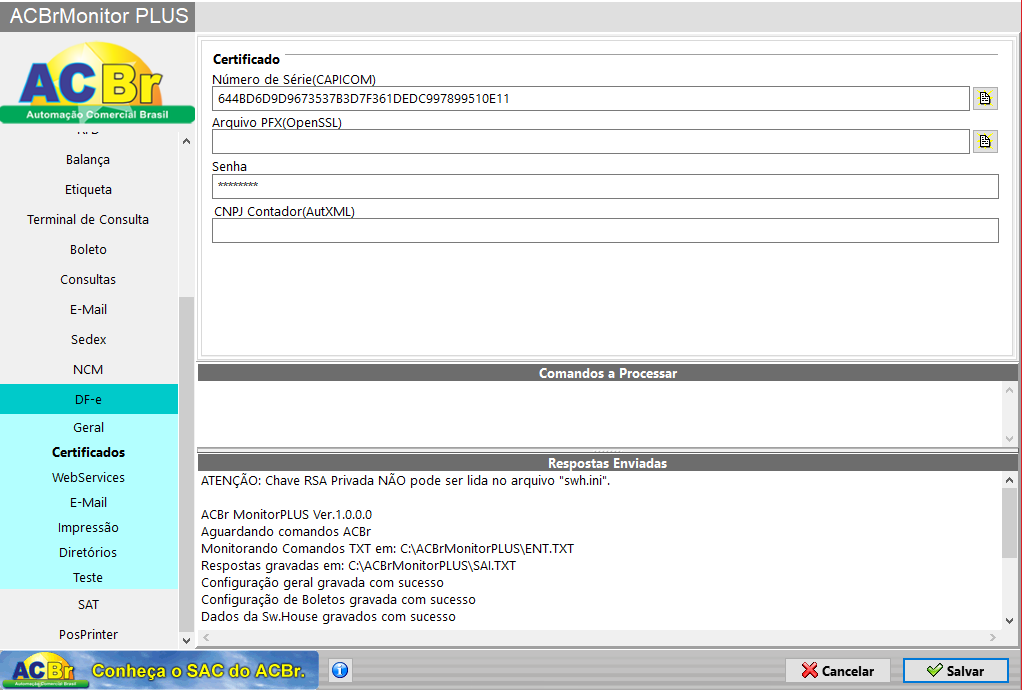Screen dimensions: 1022x690
Task: Click the Comandos a Processar header
Action: pyautogui.click(x=607, y=373)
